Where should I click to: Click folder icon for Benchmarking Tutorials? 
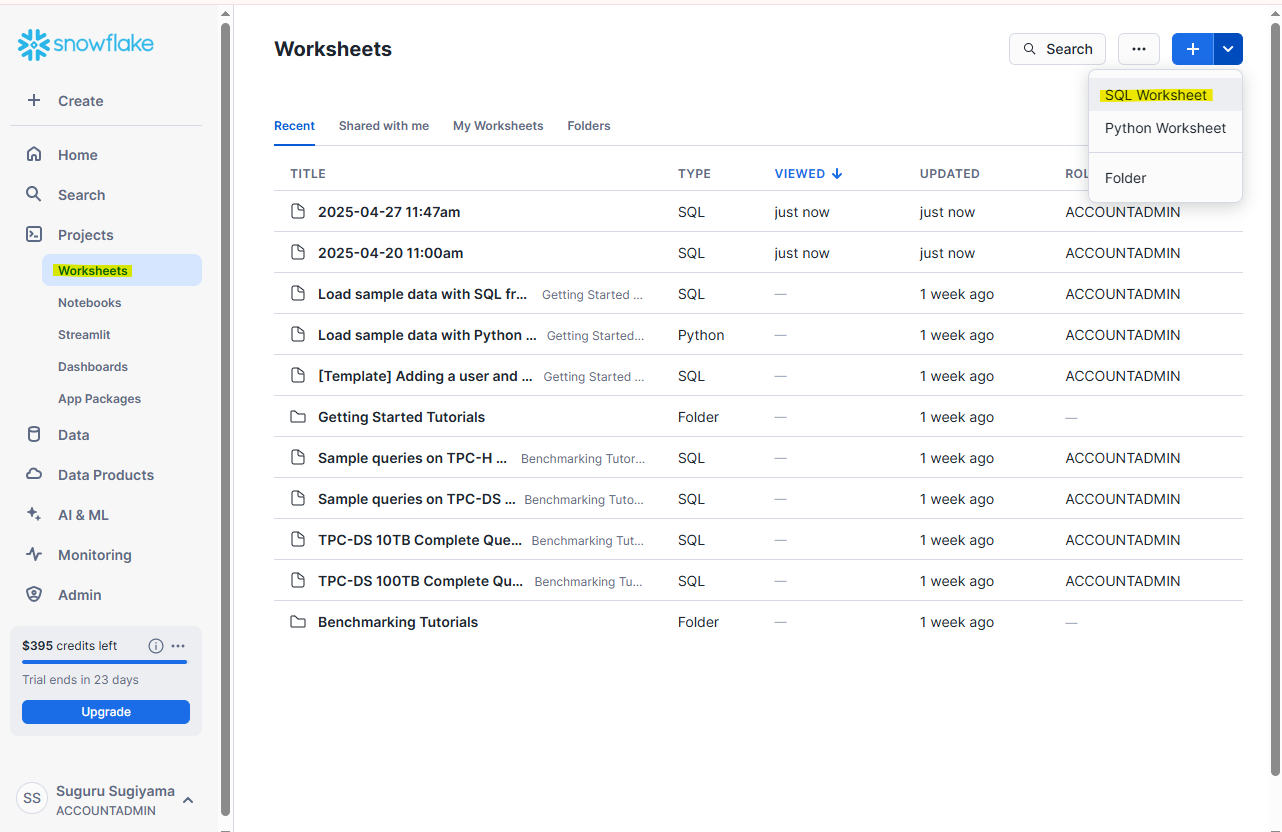(x=298, y=621)
